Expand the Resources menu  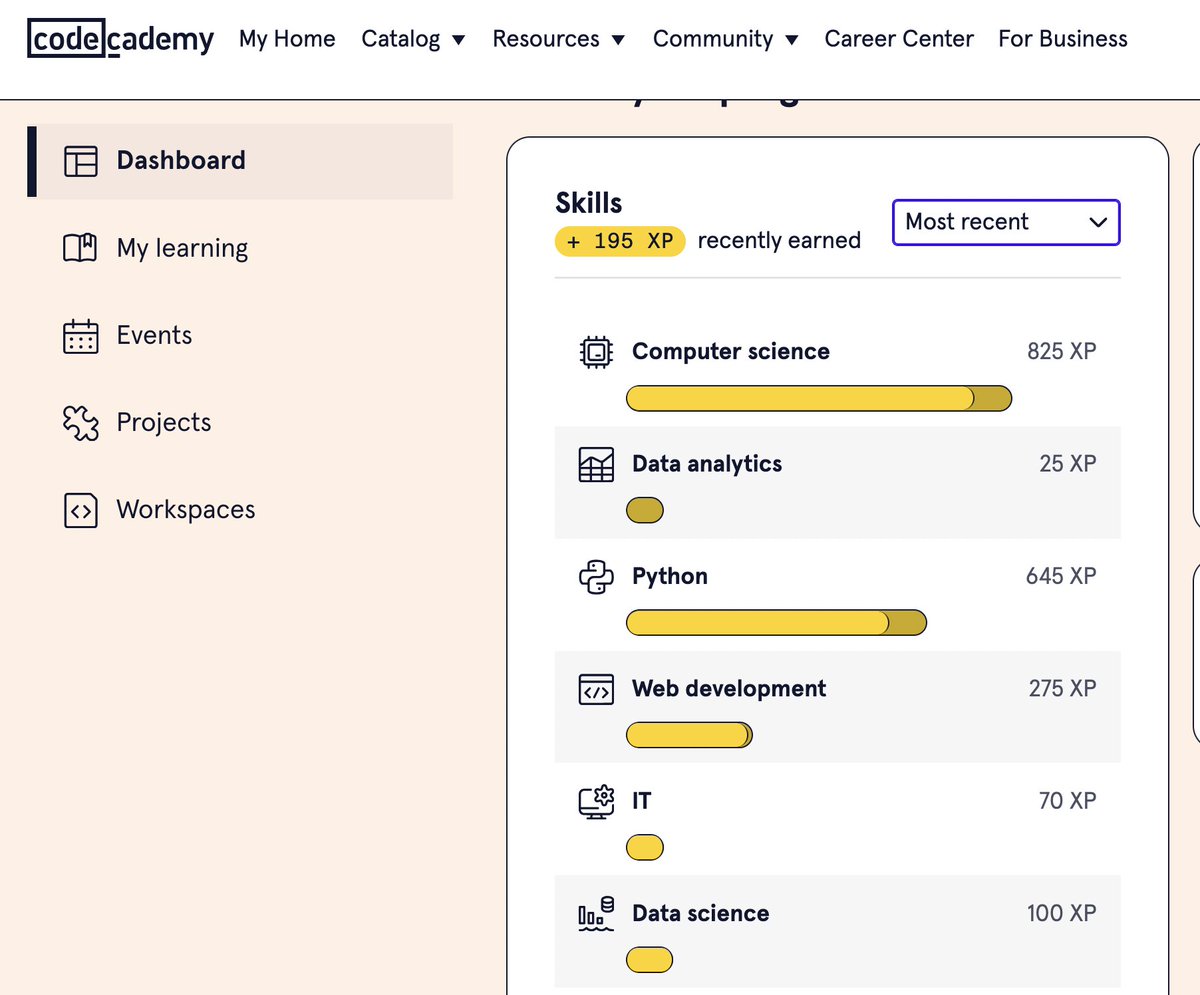pyautogui.click(x=559, y=39)
